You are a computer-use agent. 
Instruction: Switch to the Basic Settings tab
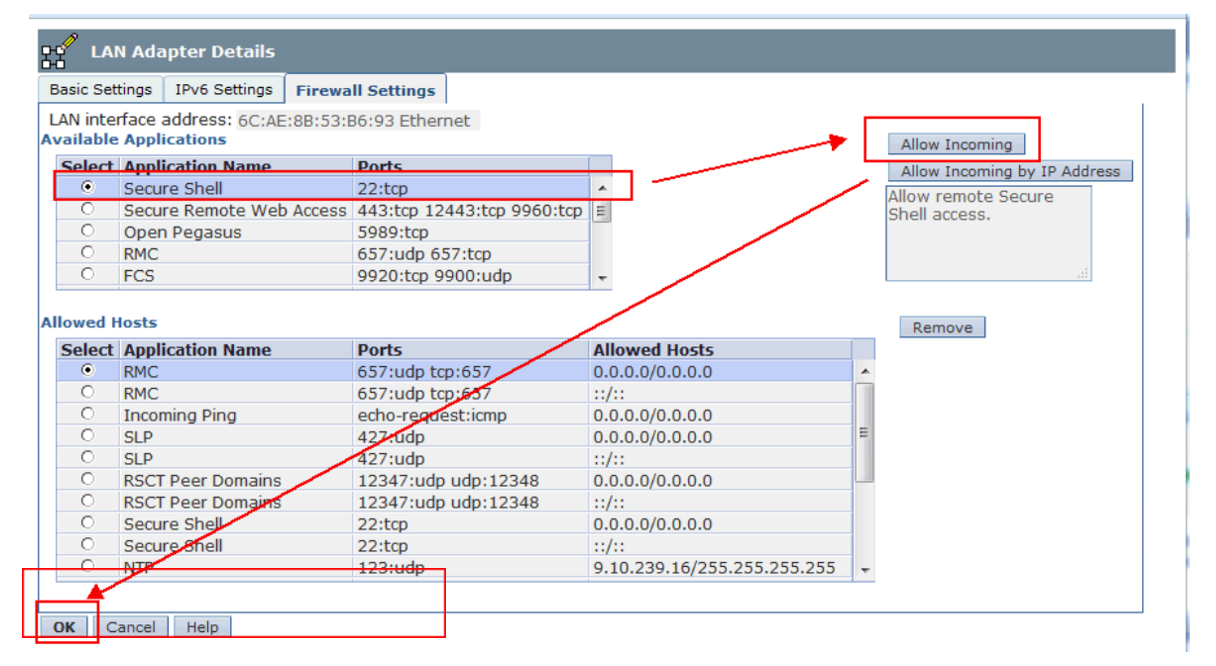click(101, 89)
